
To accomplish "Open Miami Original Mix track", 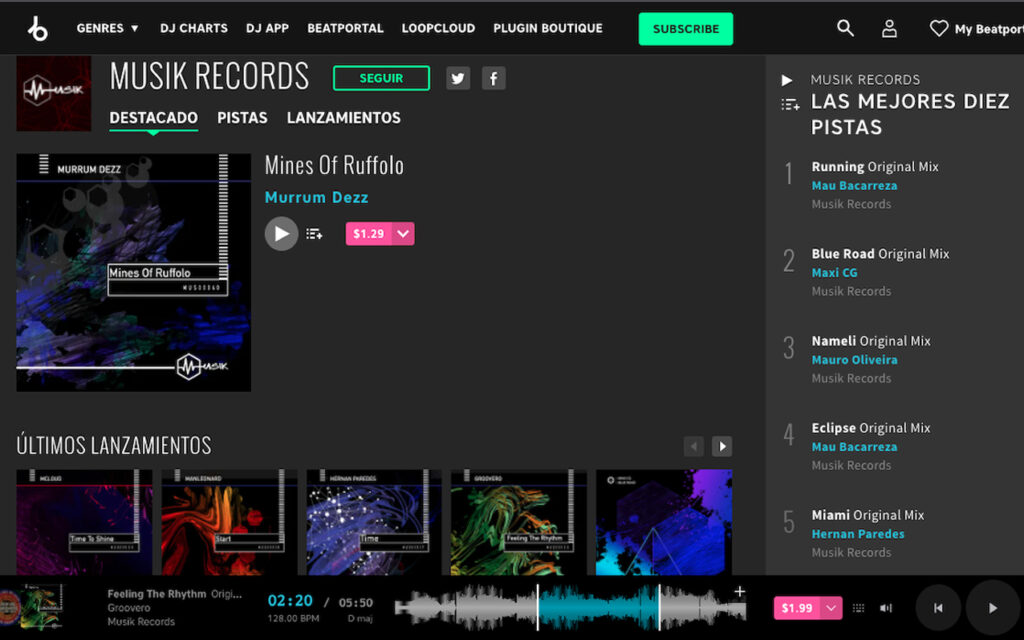I will point(868,515).
